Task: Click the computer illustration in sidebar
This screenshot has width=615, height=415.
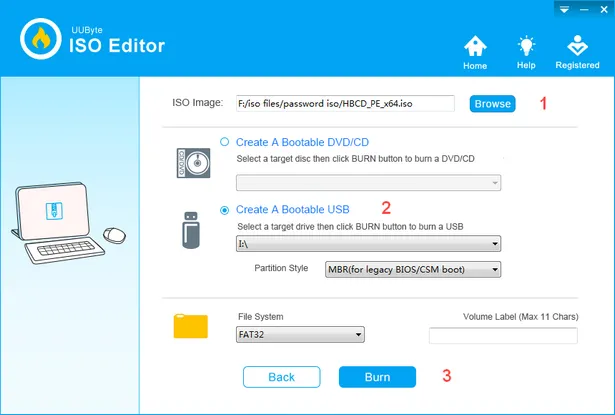Action: [68, 222]
